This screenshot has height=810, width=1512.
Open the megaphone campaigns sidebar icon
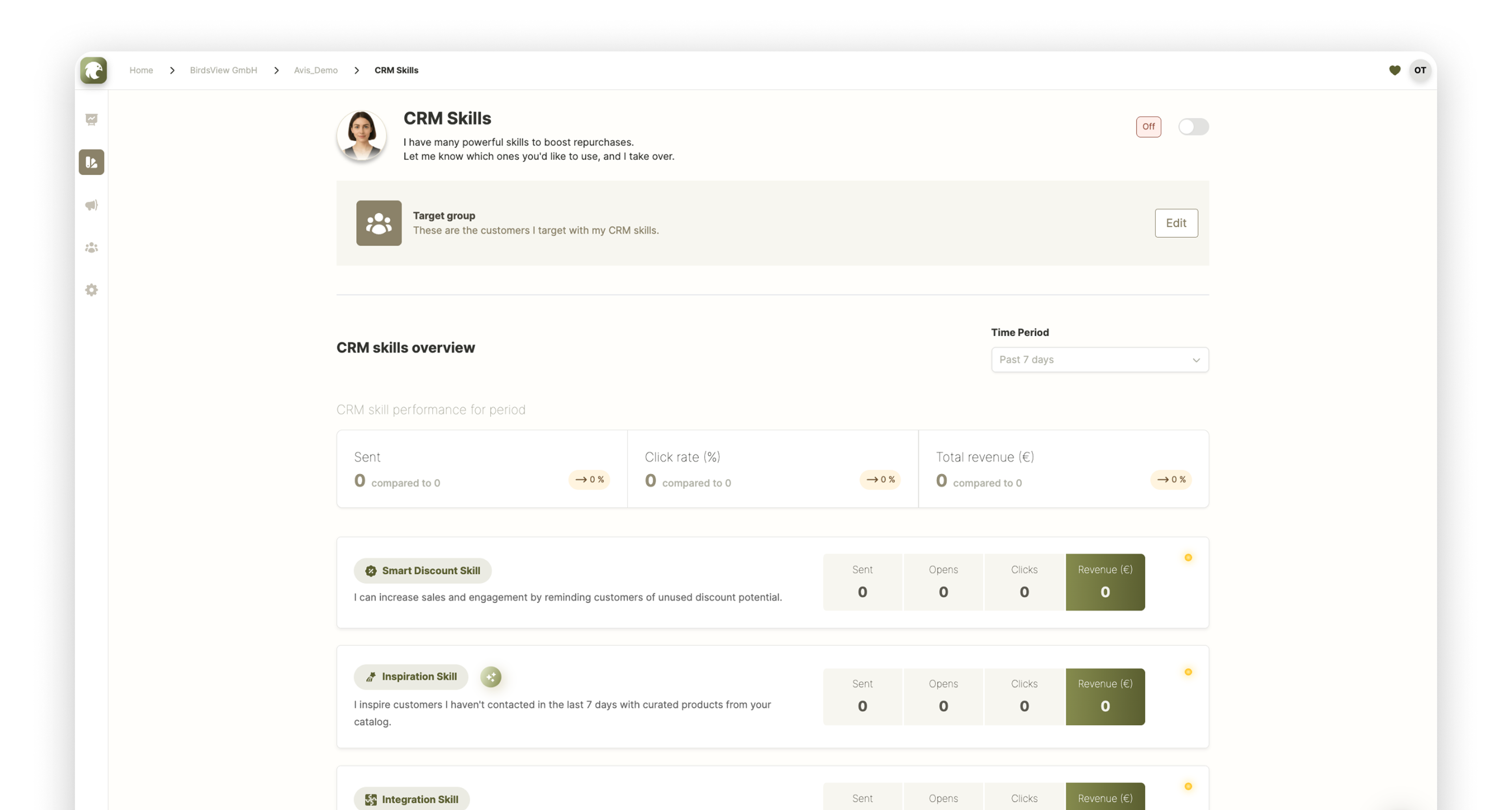click(x=92, y=205)
